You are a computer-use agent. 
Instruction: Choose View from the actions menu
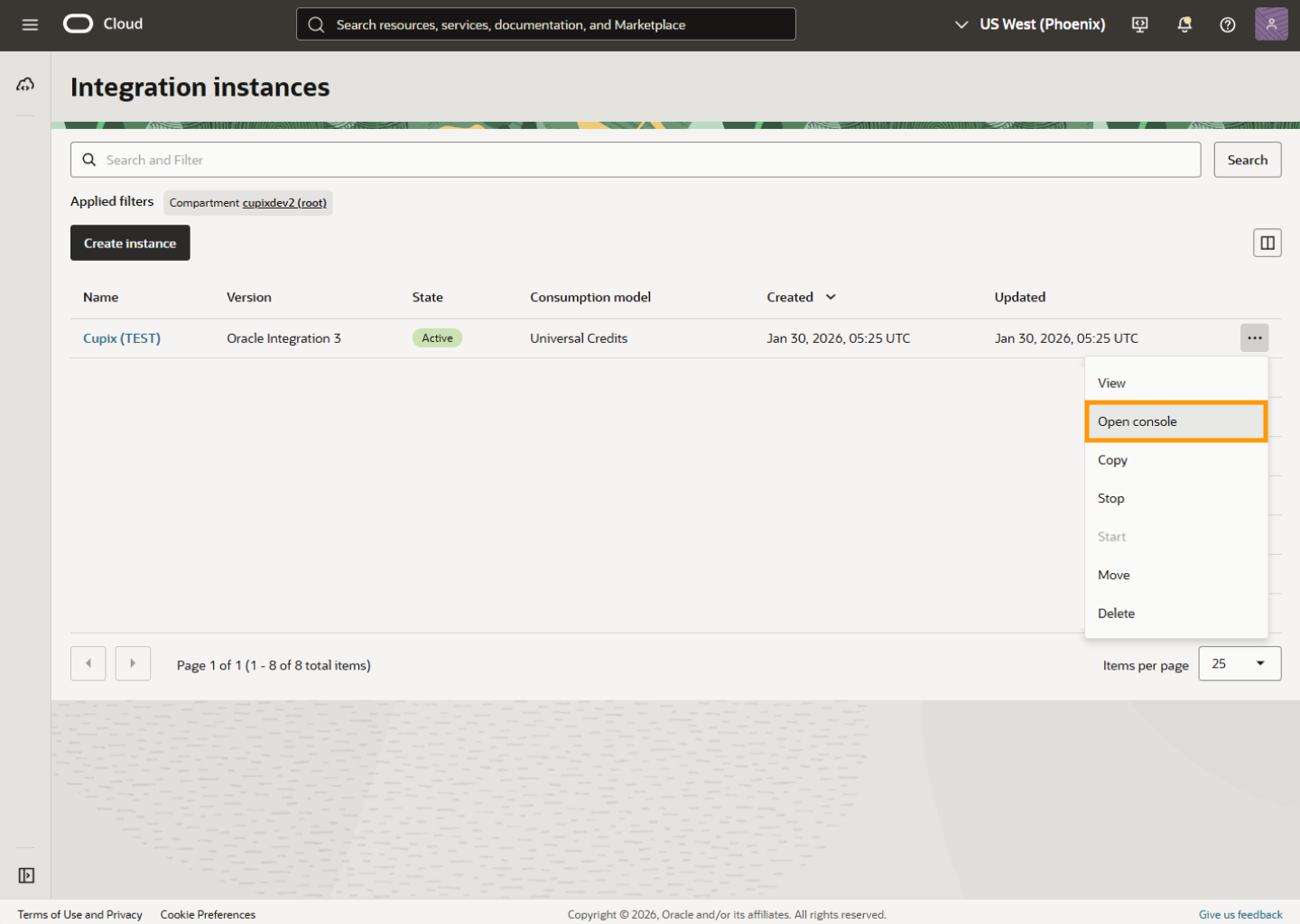click(x=1176, y=383)
